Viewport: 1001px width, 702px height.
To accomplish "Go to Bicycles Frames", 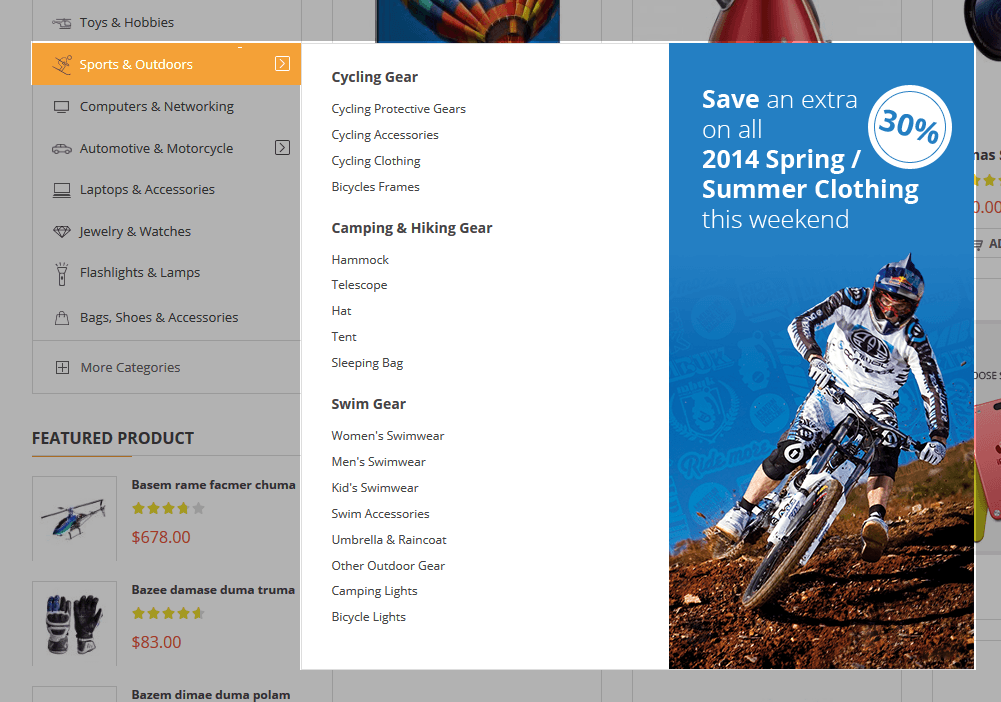I will click(x=375, y=187).
